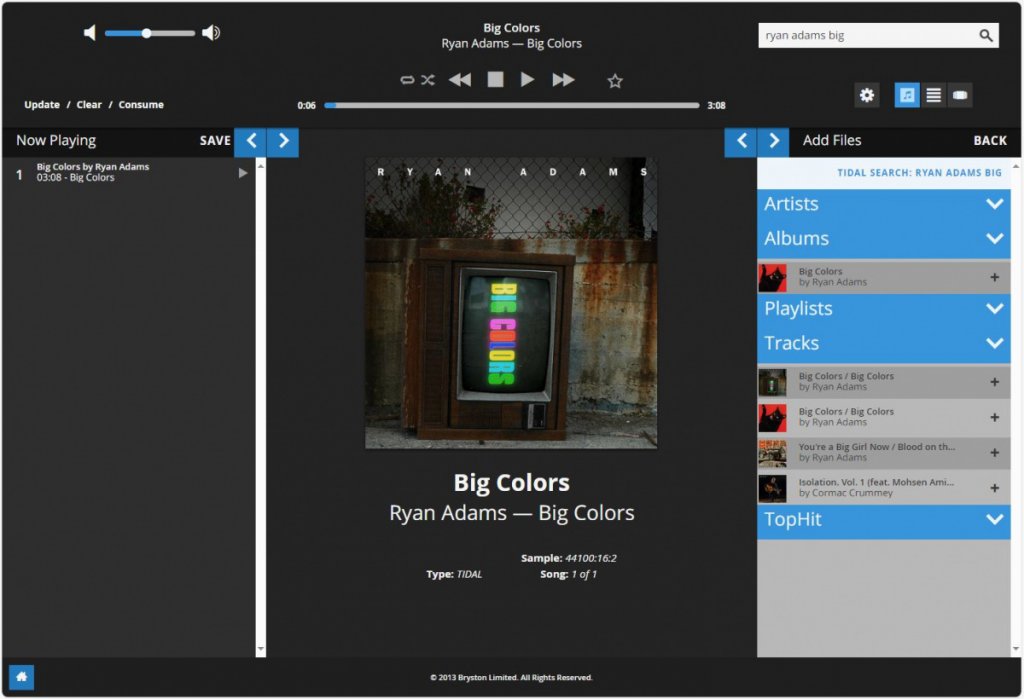This screenshot has height=699, width=1024.
Task: Play the current track
Action: pyautogui.click(x=527, y=80)
